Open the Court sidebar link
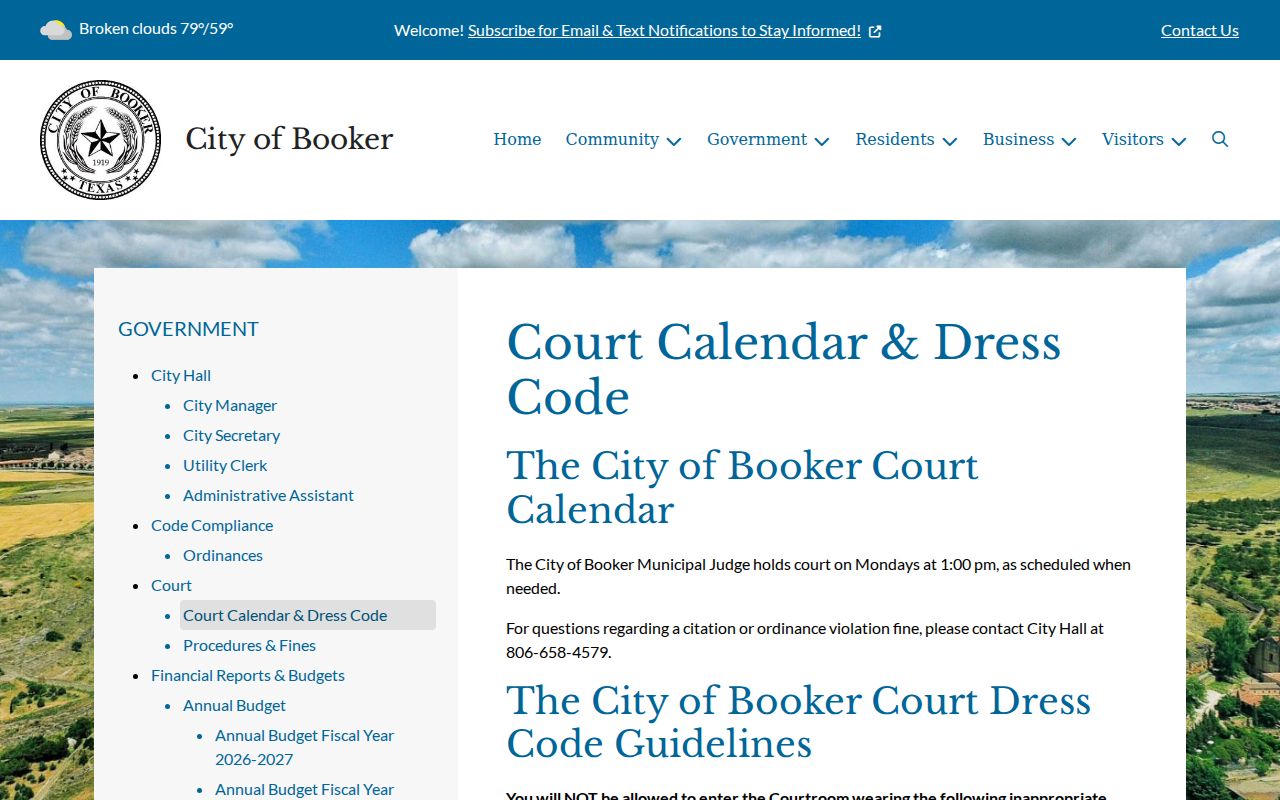Screen dimensions: 1280x800 click(171, 585)
